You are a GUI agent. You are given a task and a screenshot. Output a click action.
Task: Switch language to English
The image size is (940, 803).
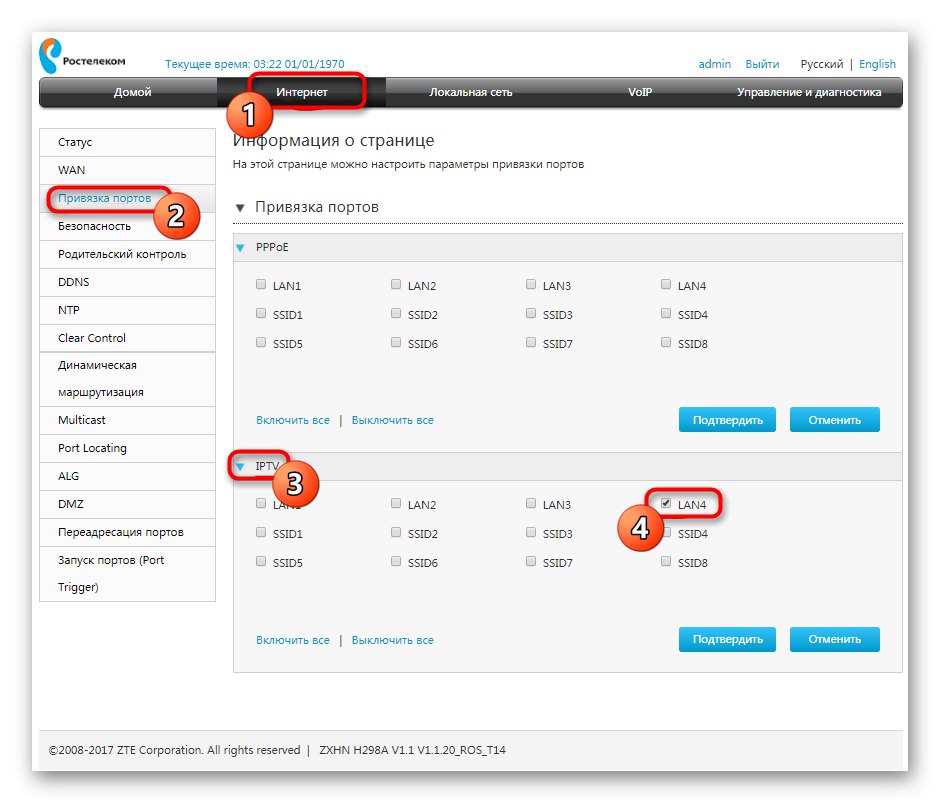coord(877,64)
